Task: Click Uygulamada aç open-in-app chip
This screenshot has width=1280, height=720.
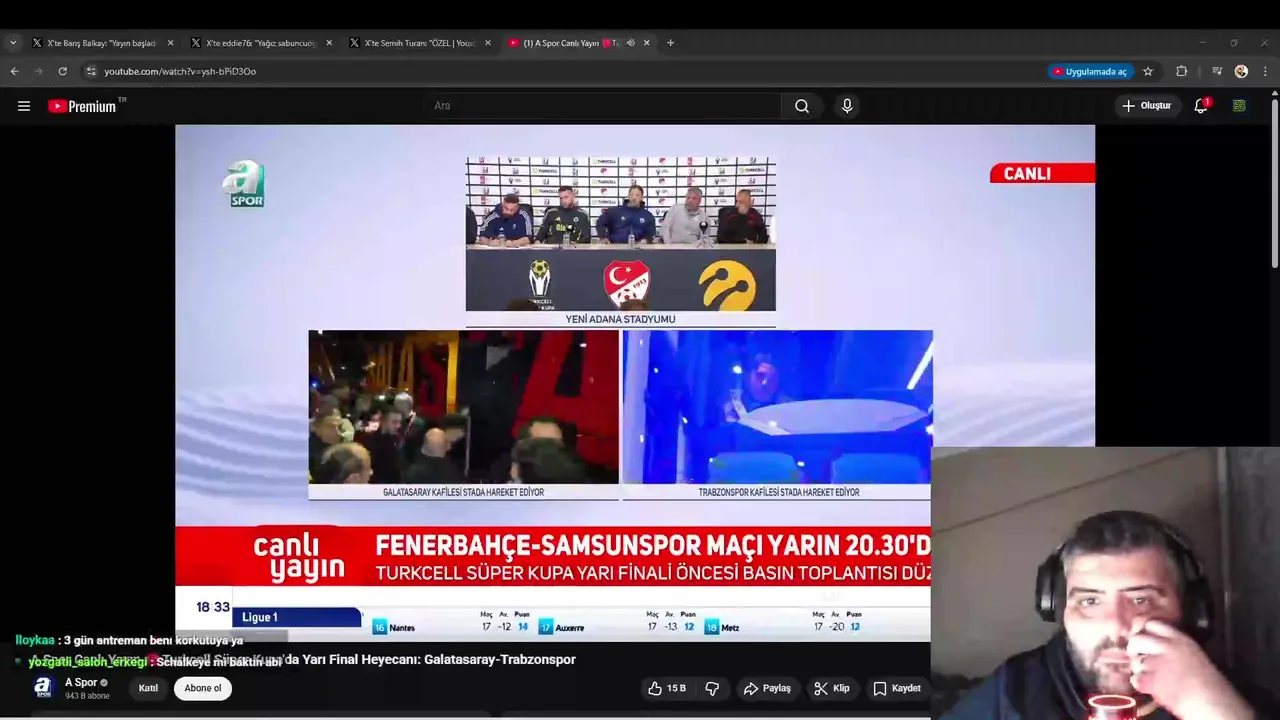Action: tap(1090, 71)
